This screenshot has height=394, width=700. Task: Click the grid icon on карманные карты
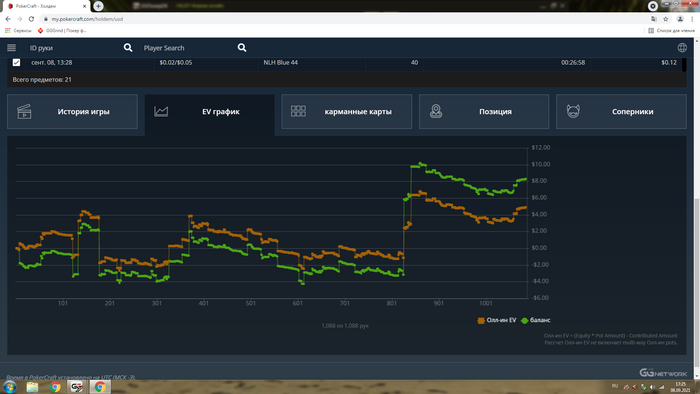point(298,111)
